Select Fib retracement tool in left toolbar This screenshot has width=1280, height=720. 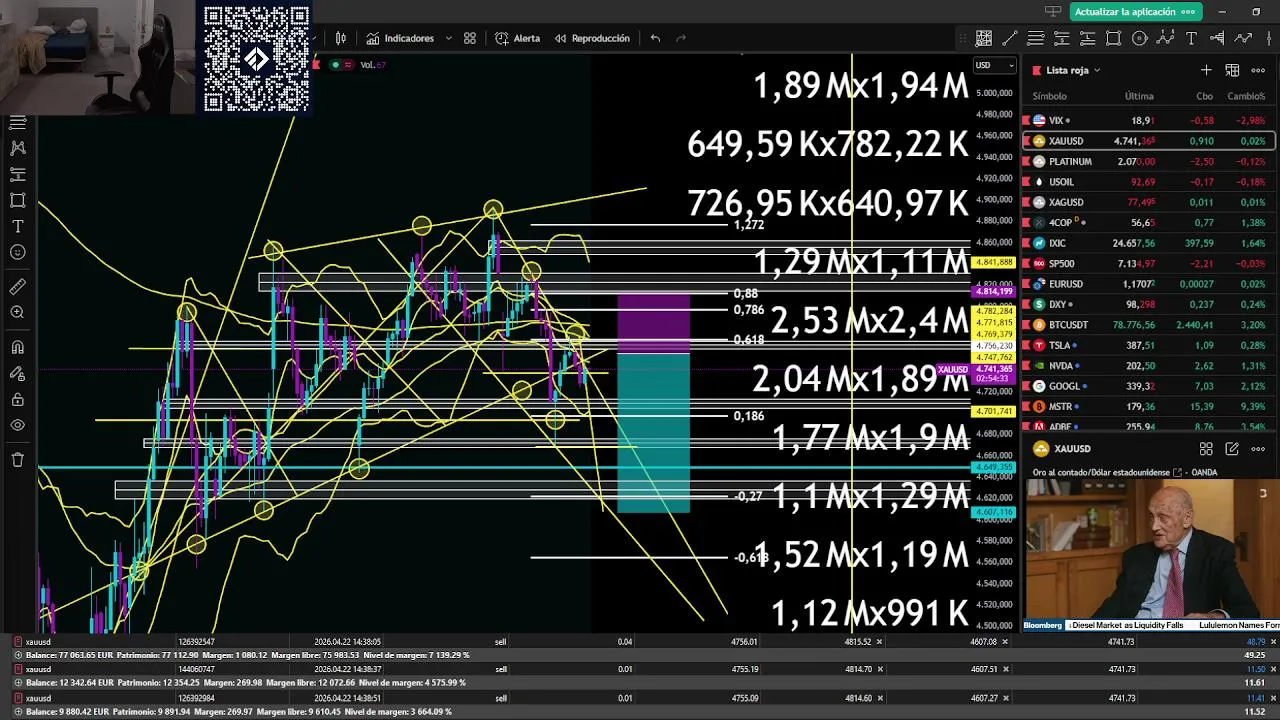point(17,122)
